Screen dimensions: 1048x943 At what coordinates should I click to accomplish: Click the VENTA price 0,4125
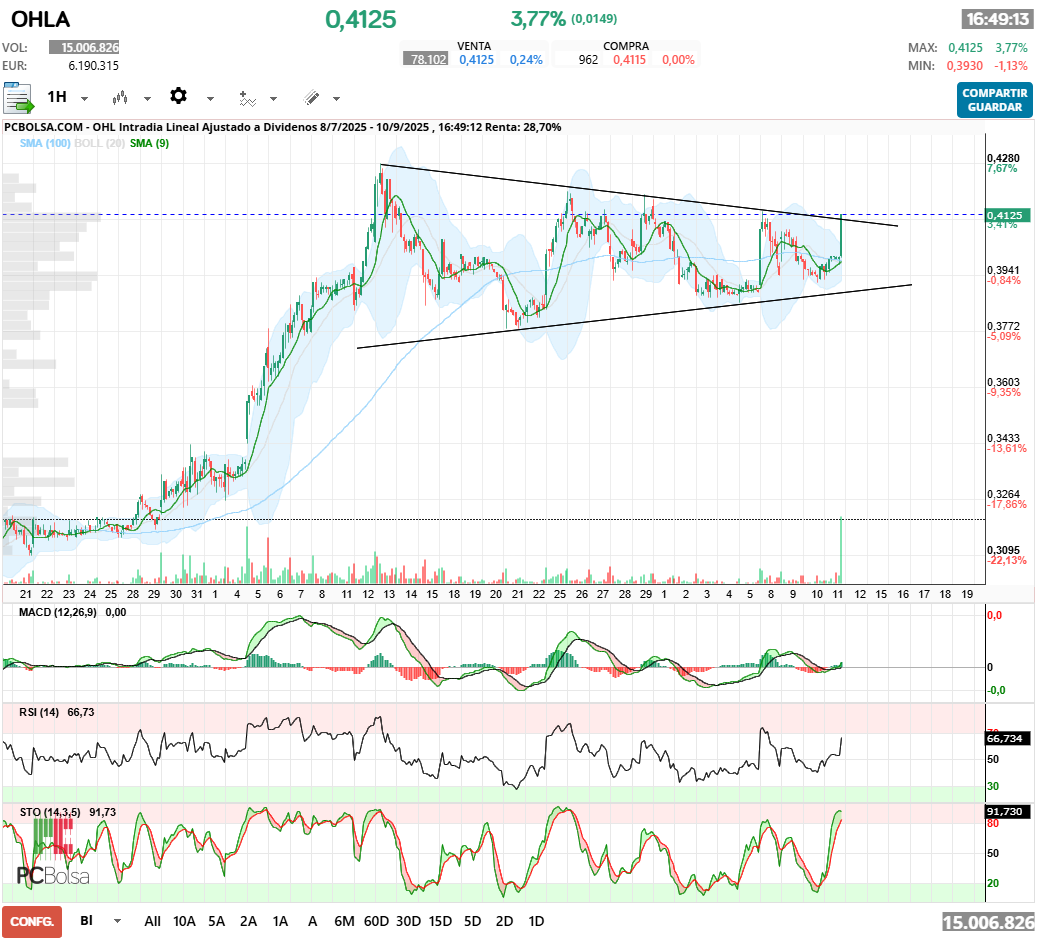pos(477,59)
